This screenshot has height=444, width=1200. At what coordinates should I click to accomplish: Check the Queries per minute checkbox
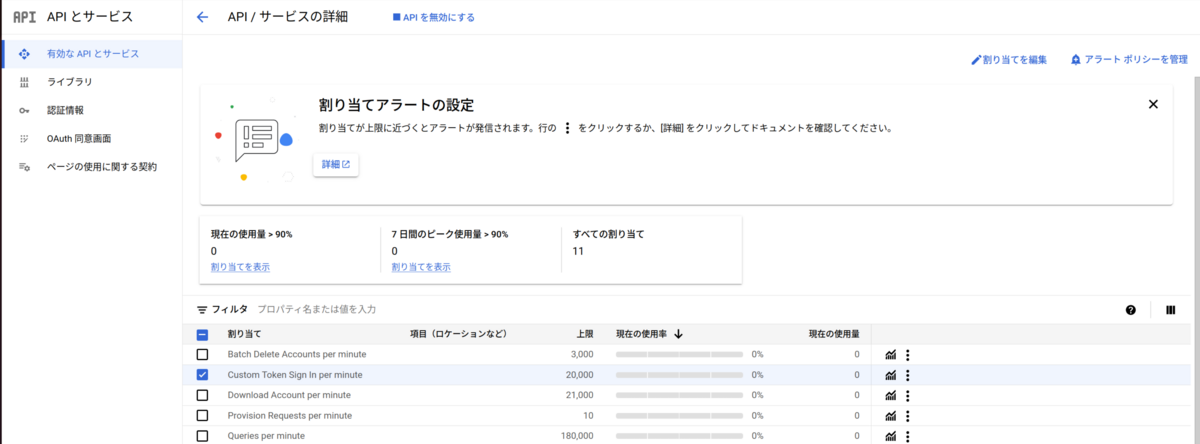202,436
